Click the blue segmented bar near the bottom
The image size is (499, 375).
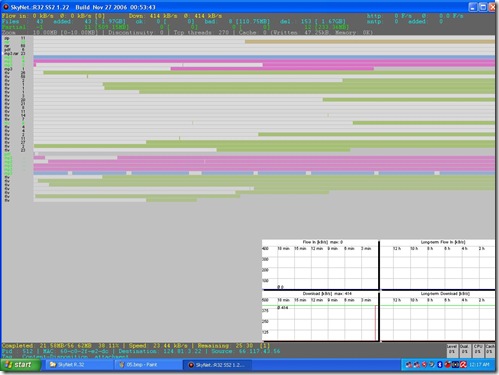(264, 173)
